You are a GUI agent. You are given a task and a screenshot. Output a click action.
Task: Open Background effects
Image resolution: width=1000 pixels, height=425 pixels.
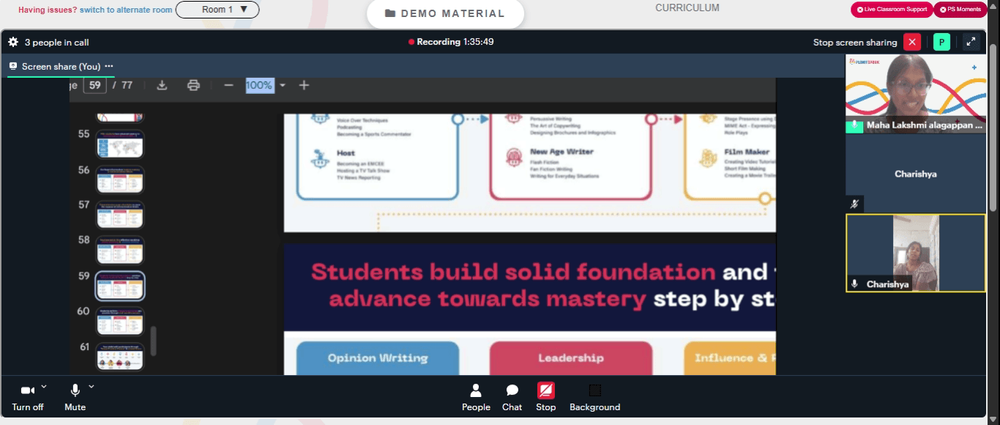(x=594, y=398)
